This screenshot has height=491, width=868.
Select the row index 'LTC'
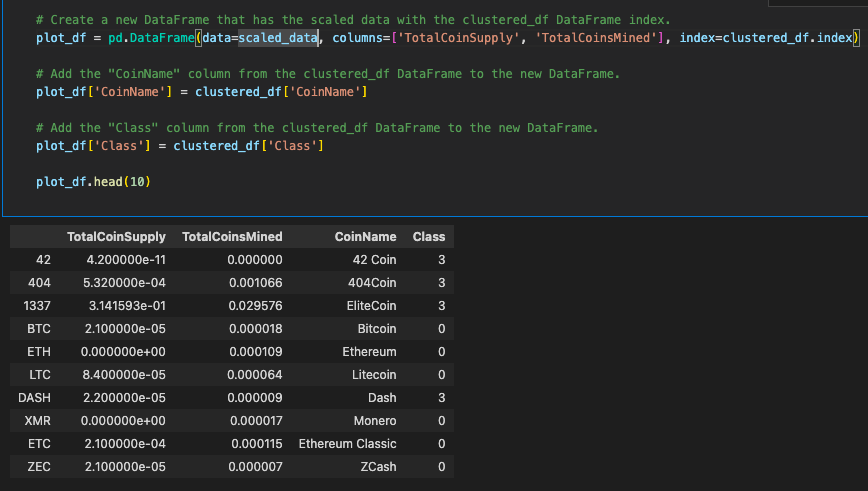point(40,375)
